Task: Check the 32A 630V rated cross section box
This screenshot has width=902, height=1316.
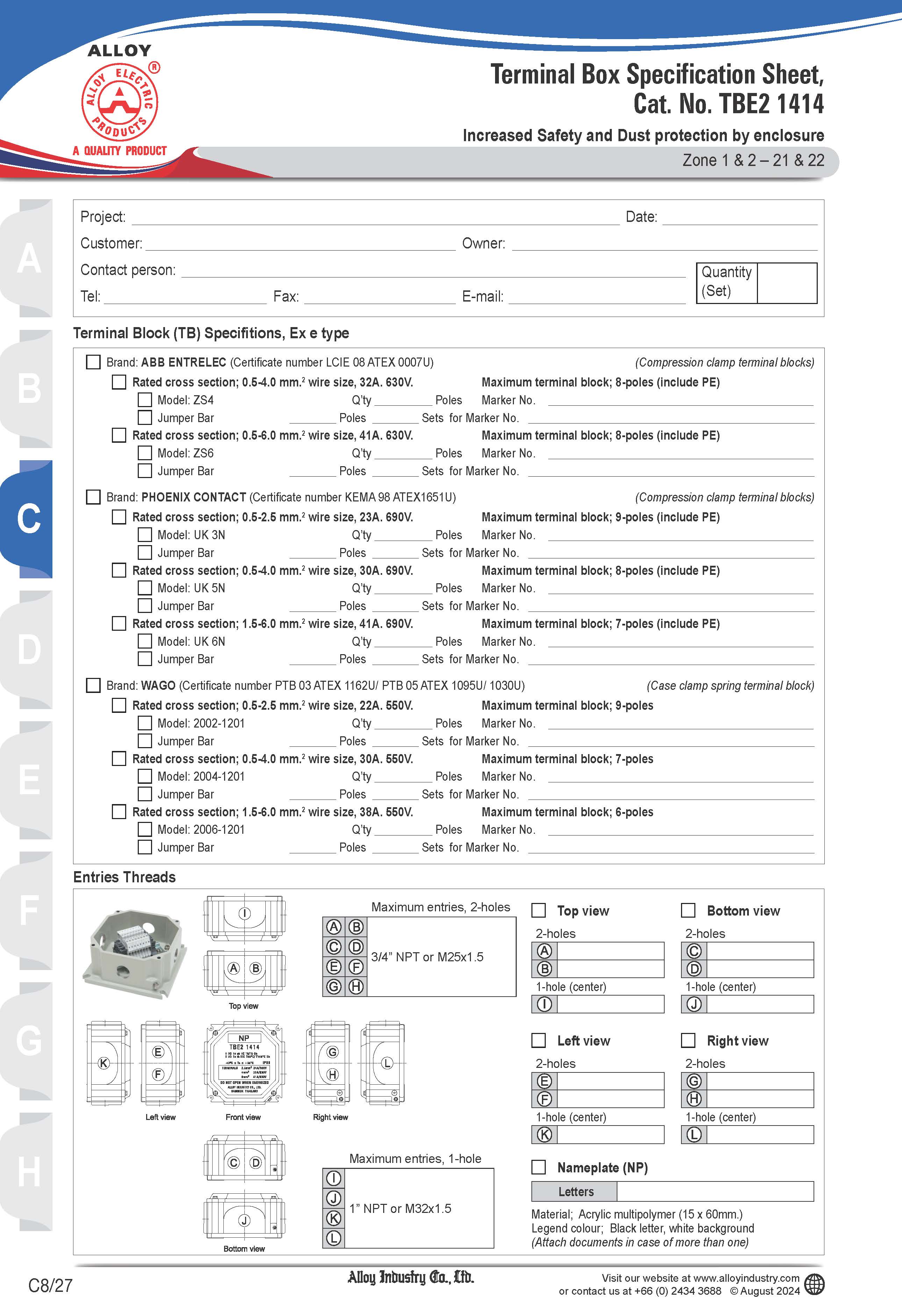Action: pyautogui.click(x=119, y=382)
